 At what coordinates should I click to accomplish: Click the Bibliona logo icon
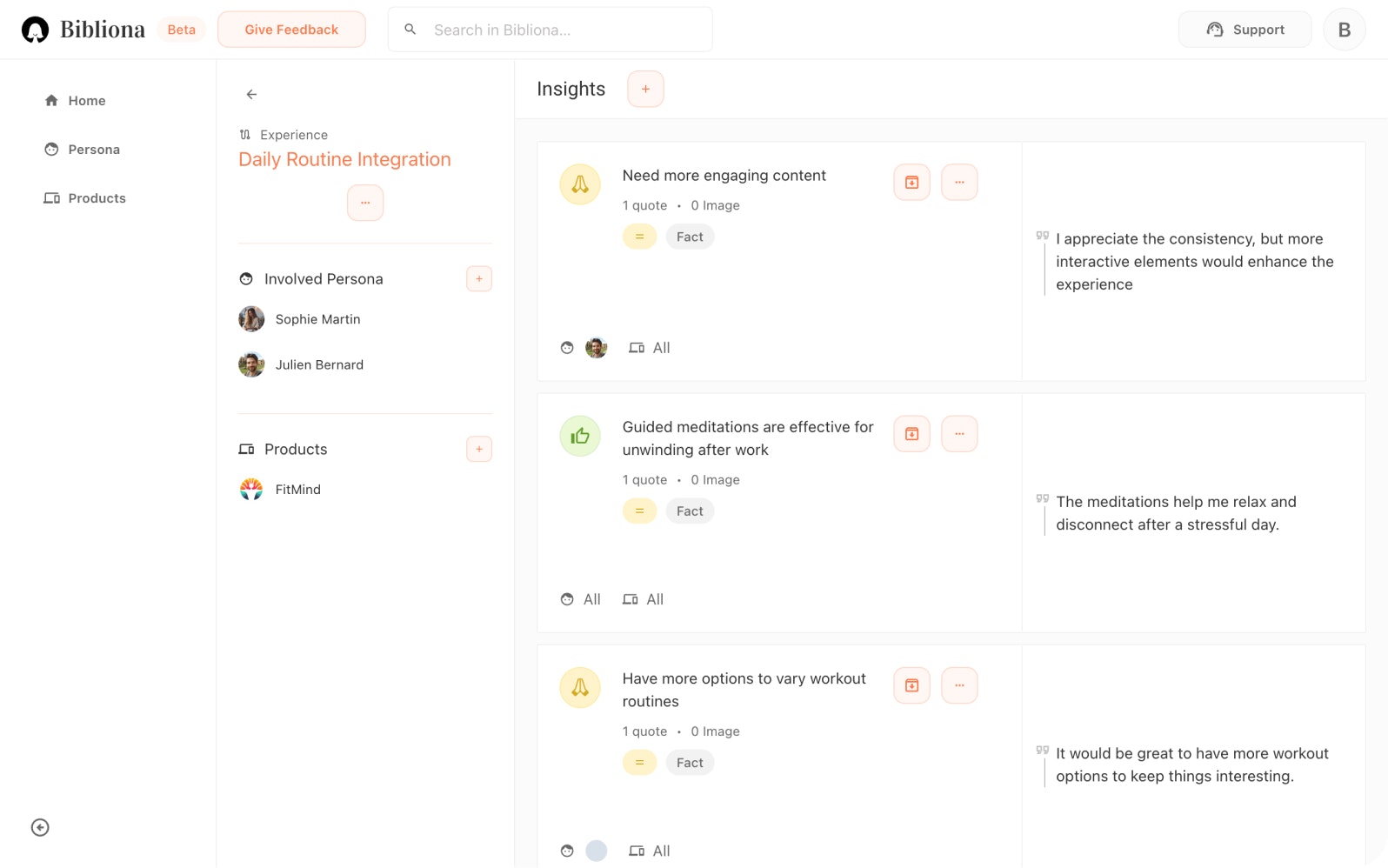click(35, 30)
